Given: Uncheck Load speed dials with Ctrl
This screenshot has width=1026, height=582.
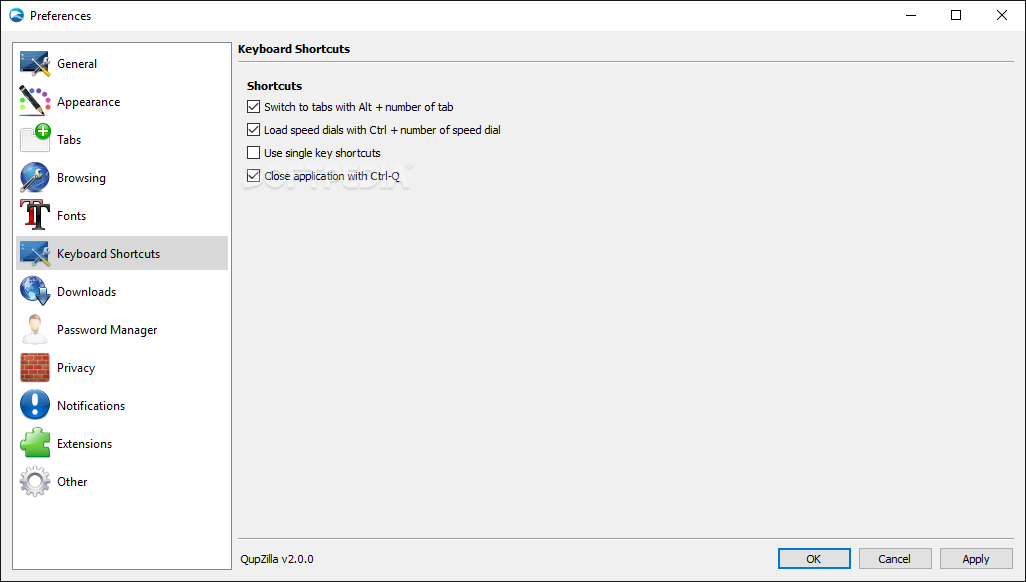Looking at the screenshot, I should [x=253, y=130].
